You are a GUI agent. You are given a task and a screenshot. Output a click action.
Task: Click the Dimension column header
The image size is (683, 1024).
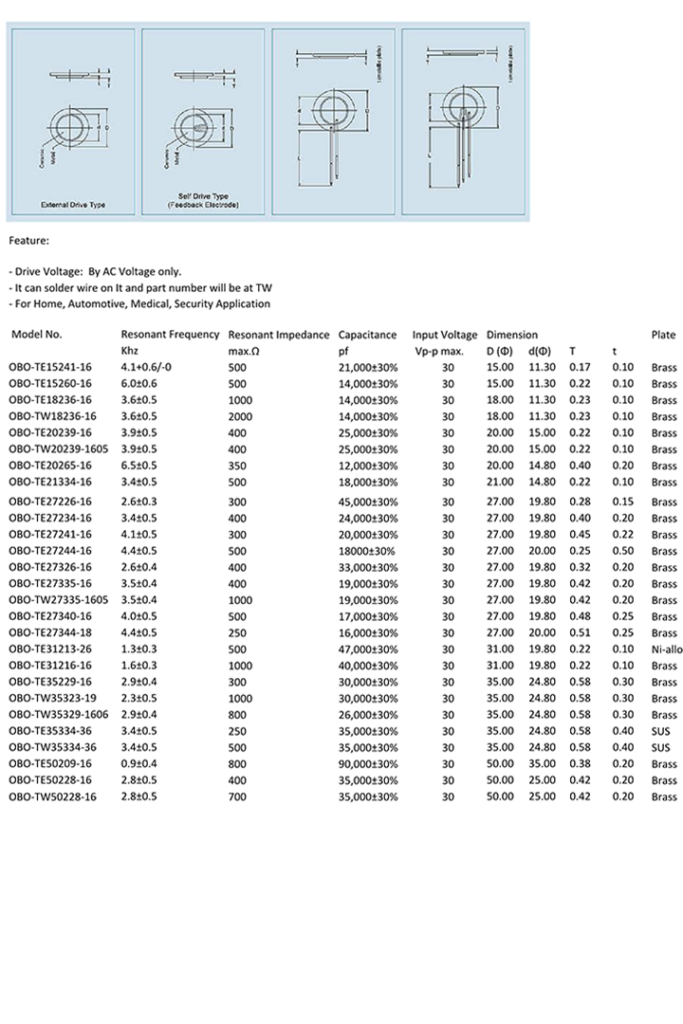coord(512,334)
